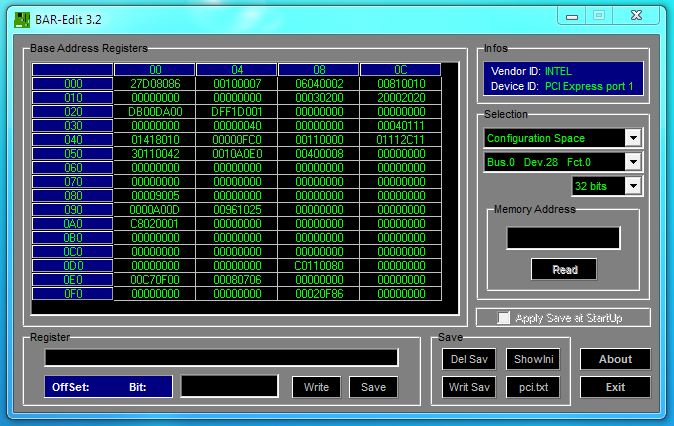
Task: Select the 00 column header
Action: point(155,70)
